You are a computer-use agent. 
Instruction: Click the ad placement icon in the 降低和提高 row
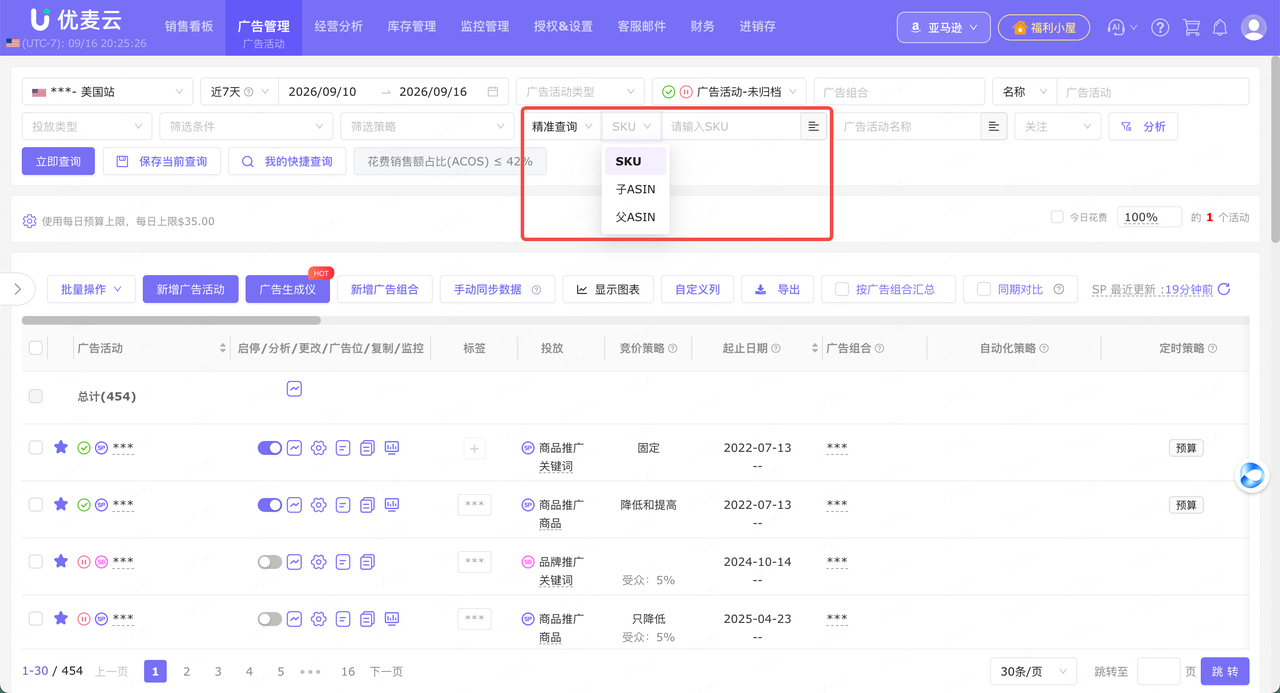(x=343, y=505)
